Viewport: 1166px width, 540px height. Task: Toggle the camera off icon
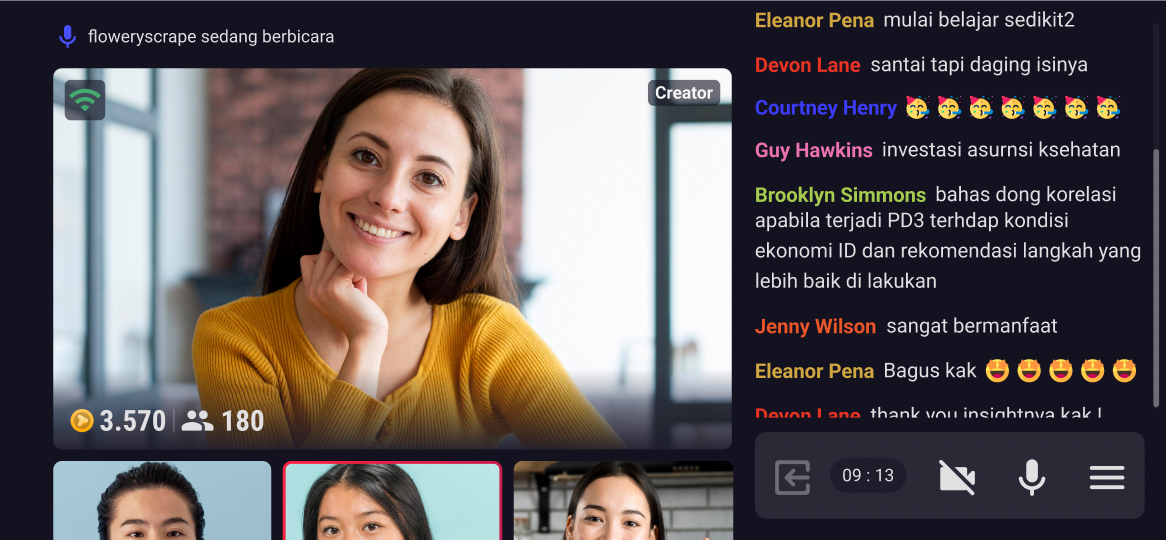click(957, 477)
